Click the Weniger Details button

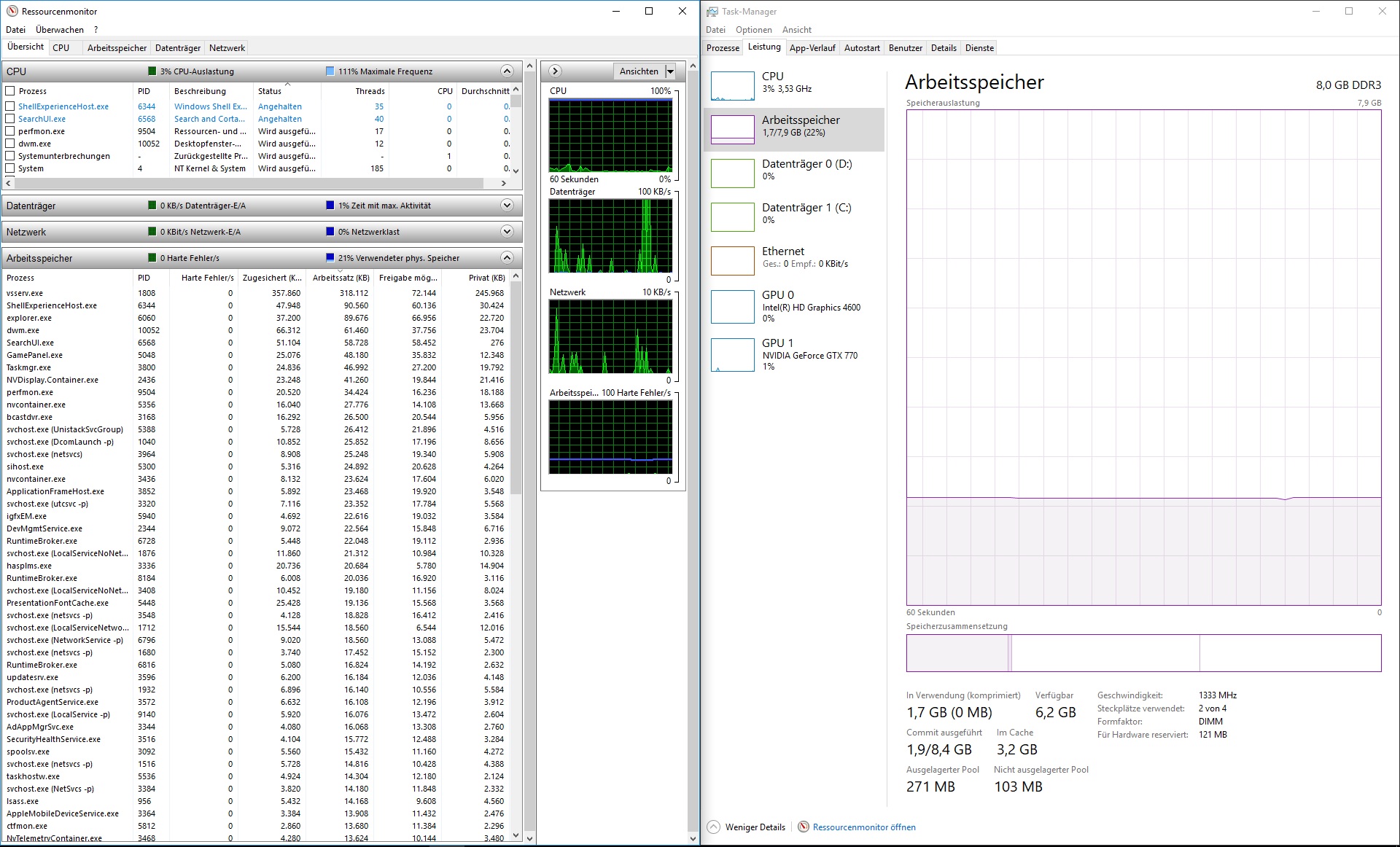(755, 827)
